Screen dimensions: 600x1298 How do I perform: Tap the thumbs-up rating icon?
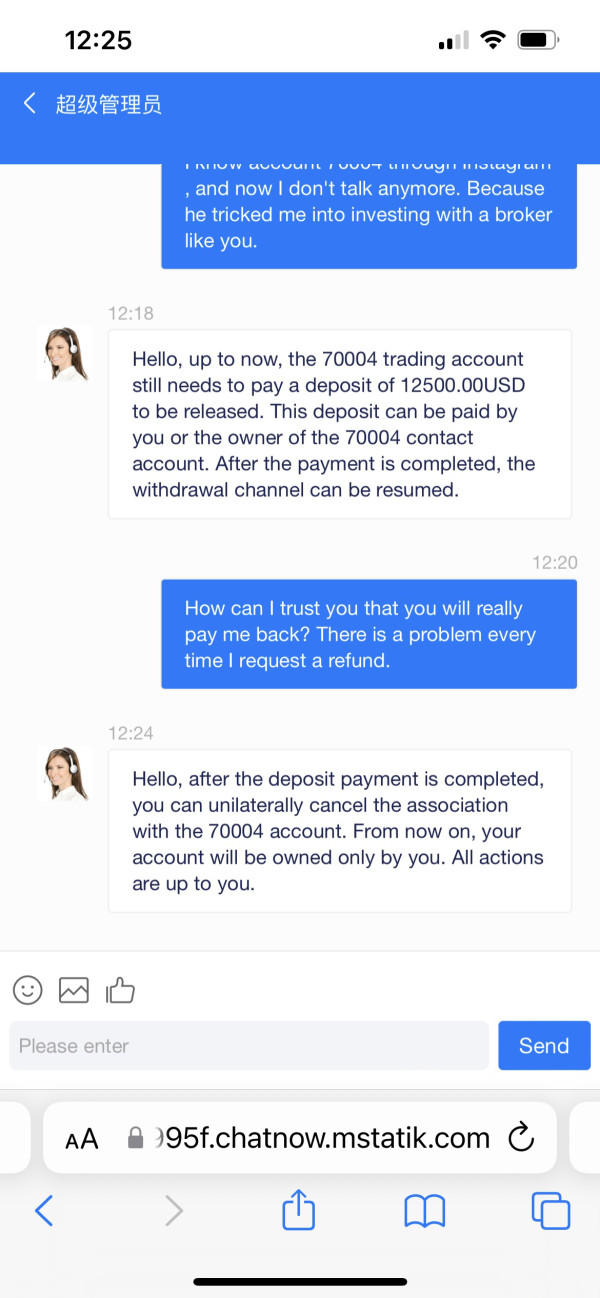pos(120,990)
